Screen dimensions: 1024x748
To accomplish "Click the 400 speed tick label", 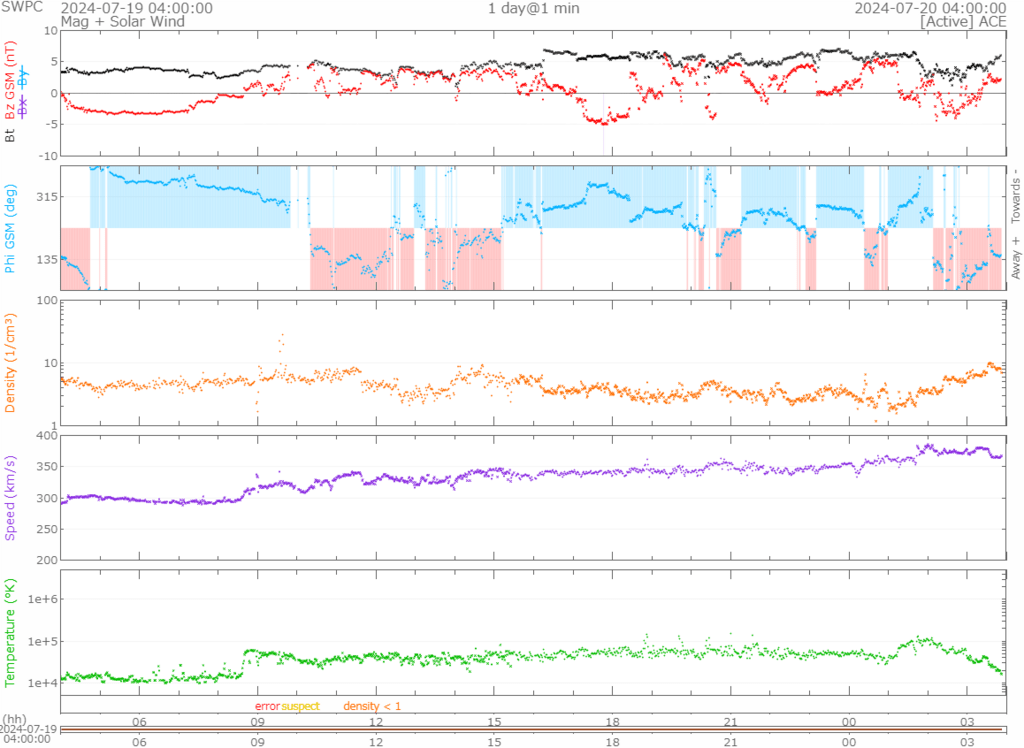I will coord(47,436).
